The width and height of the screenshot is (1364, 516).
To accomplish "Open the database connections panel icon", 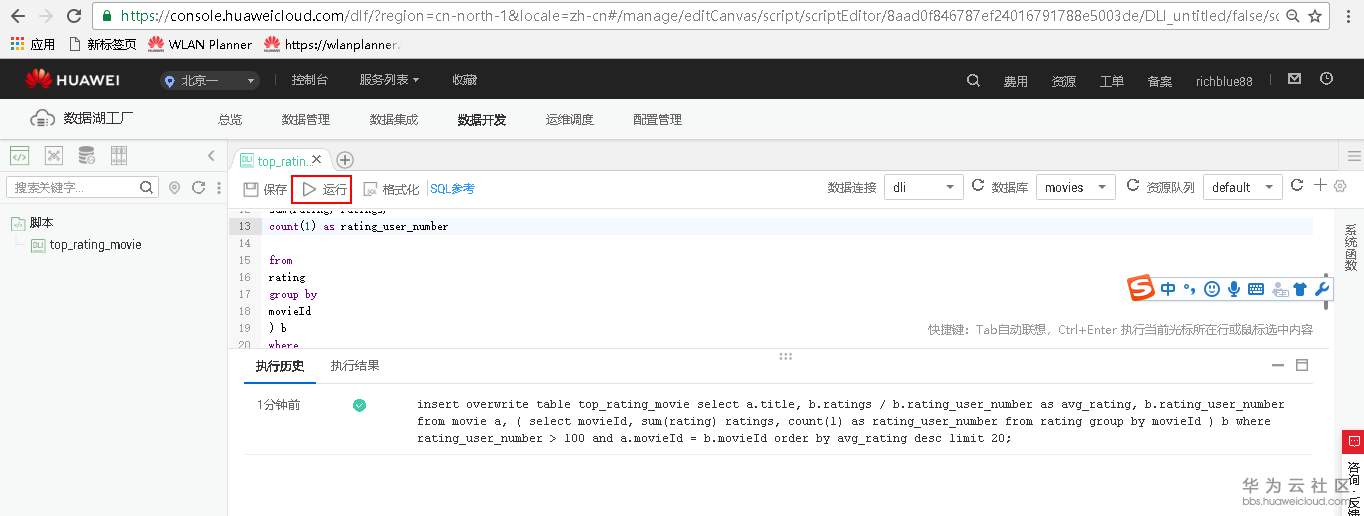I will point(87,155).
